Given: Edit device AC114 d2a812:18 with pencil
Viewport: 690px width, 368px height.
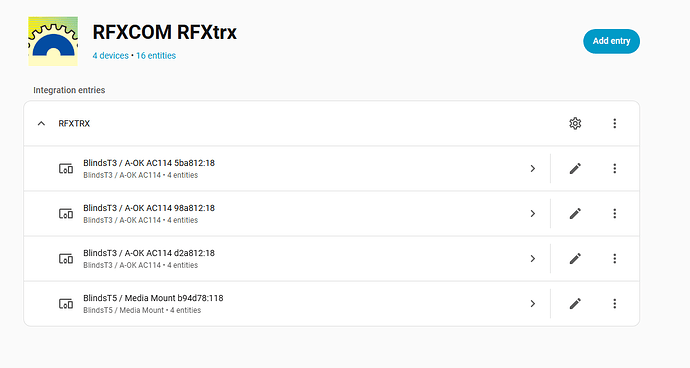Looking at the screenshot, I should click(x=575, y=259).
